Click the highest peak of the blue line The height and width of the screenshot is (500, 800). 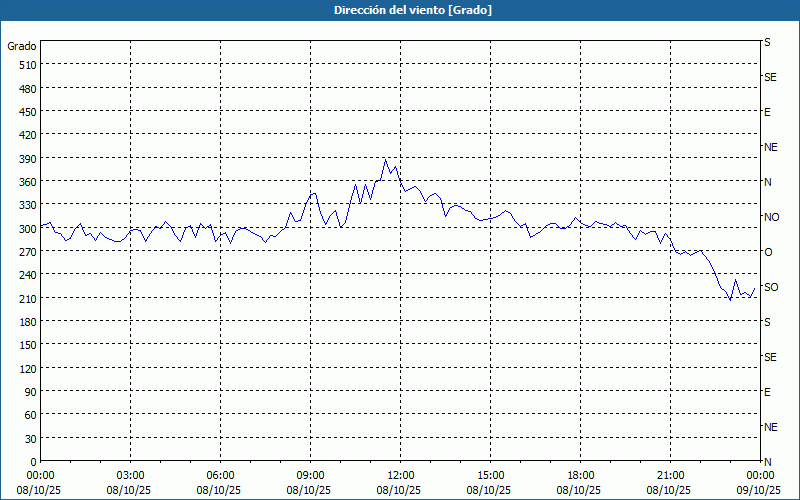click(386, 159)
